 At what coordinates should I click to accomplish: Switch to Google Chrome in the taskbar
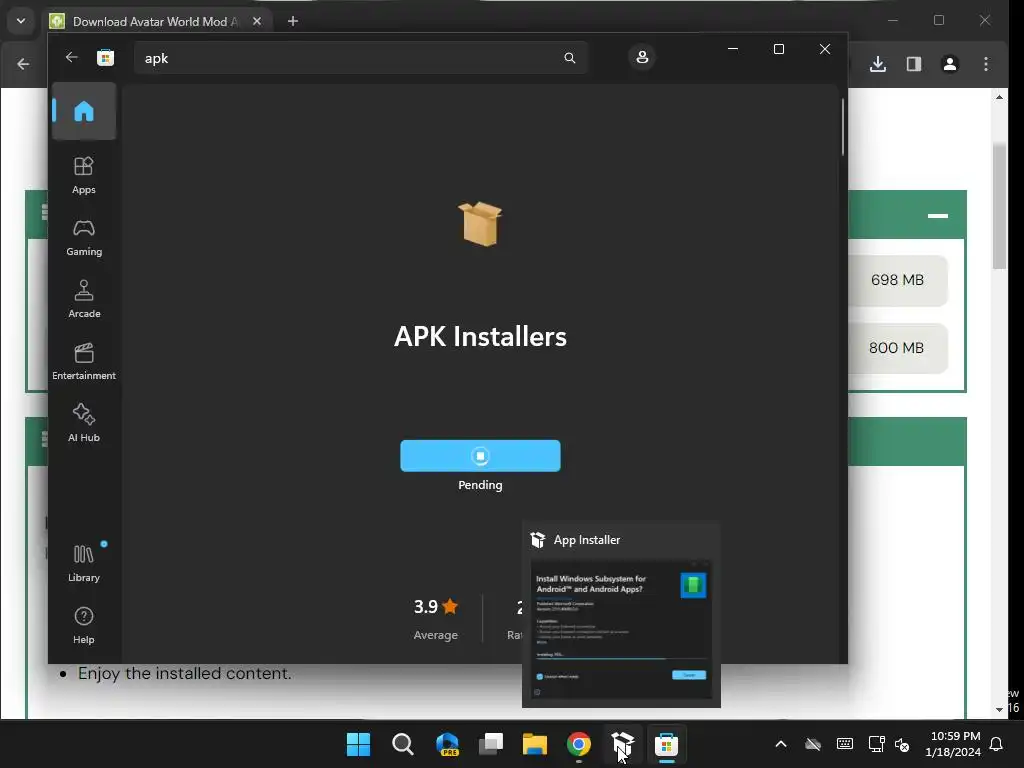(579, 744)
